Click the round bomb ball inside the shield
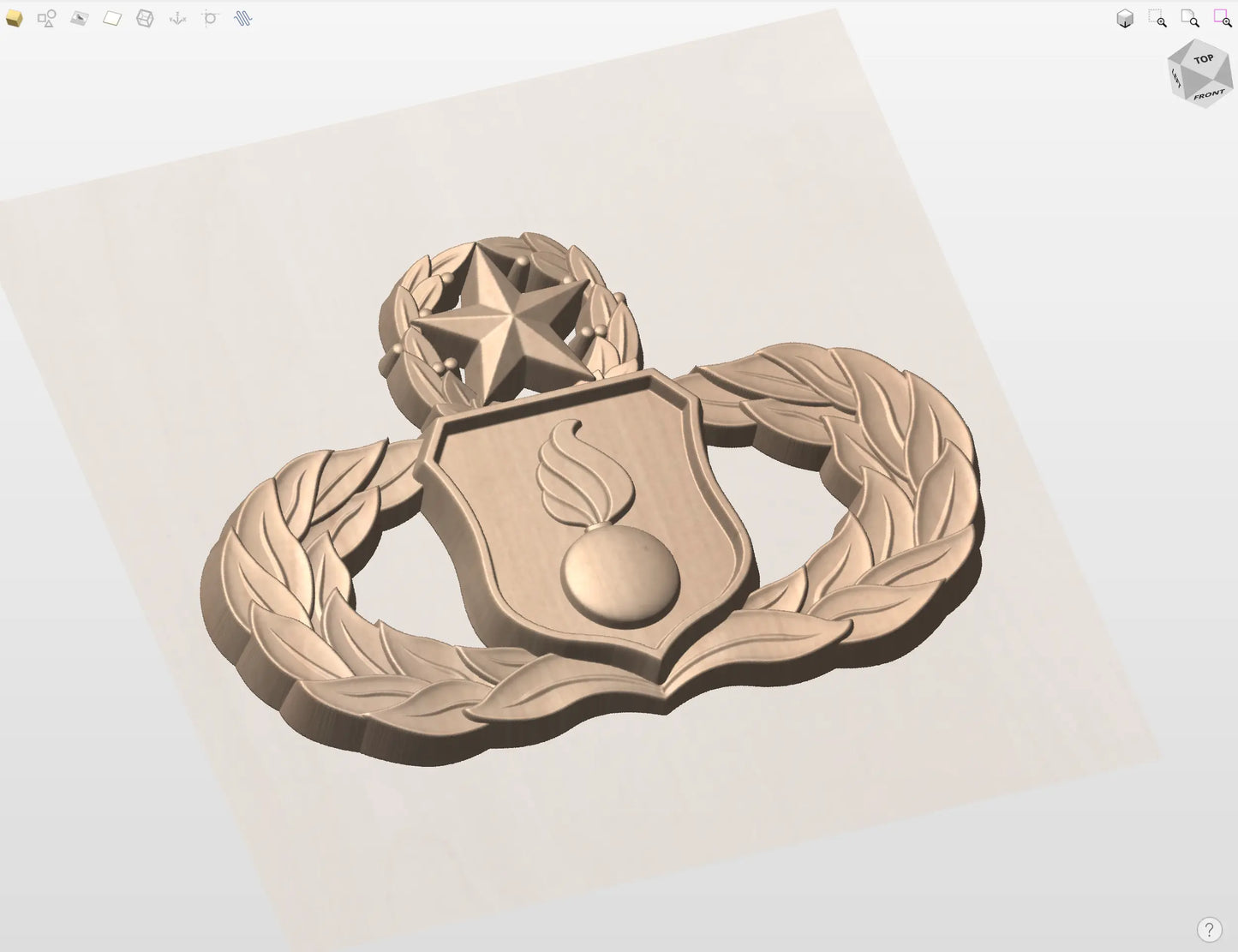 click(x=620, y=573)
